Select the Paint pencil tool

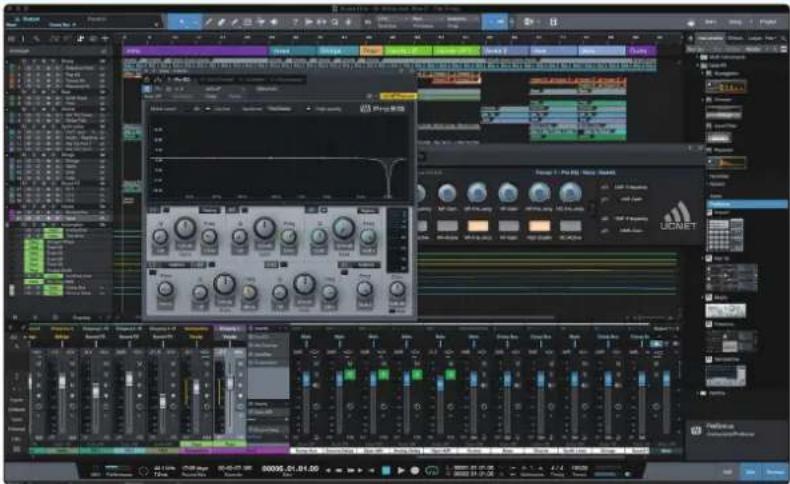coord(234,22)
